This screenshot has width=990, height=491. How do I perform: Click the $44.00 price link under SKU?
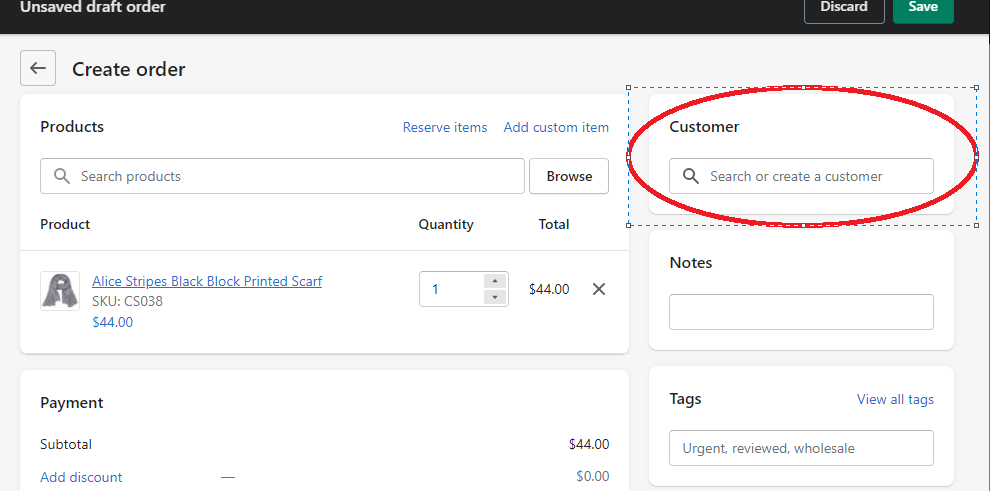pyautogui.click(x=112, y=322)
